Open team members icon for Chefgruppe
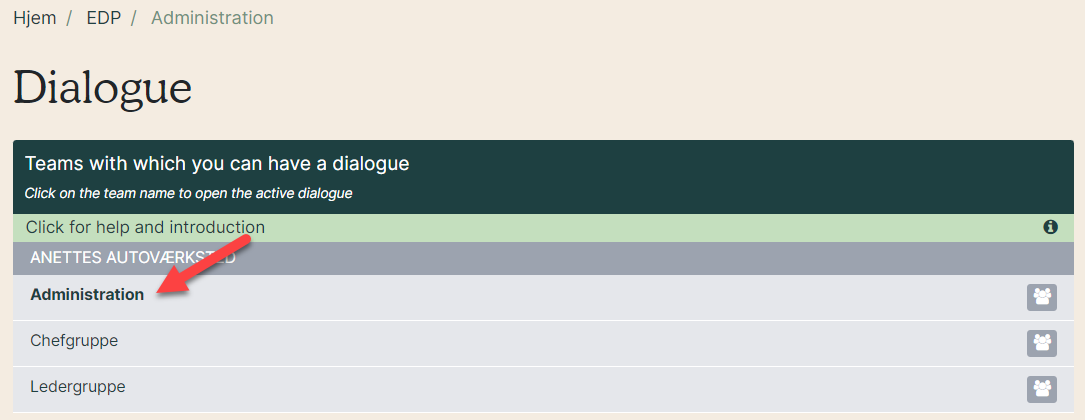Image resolution: width=1085 pixels, height=420 pixels. 1041,343
